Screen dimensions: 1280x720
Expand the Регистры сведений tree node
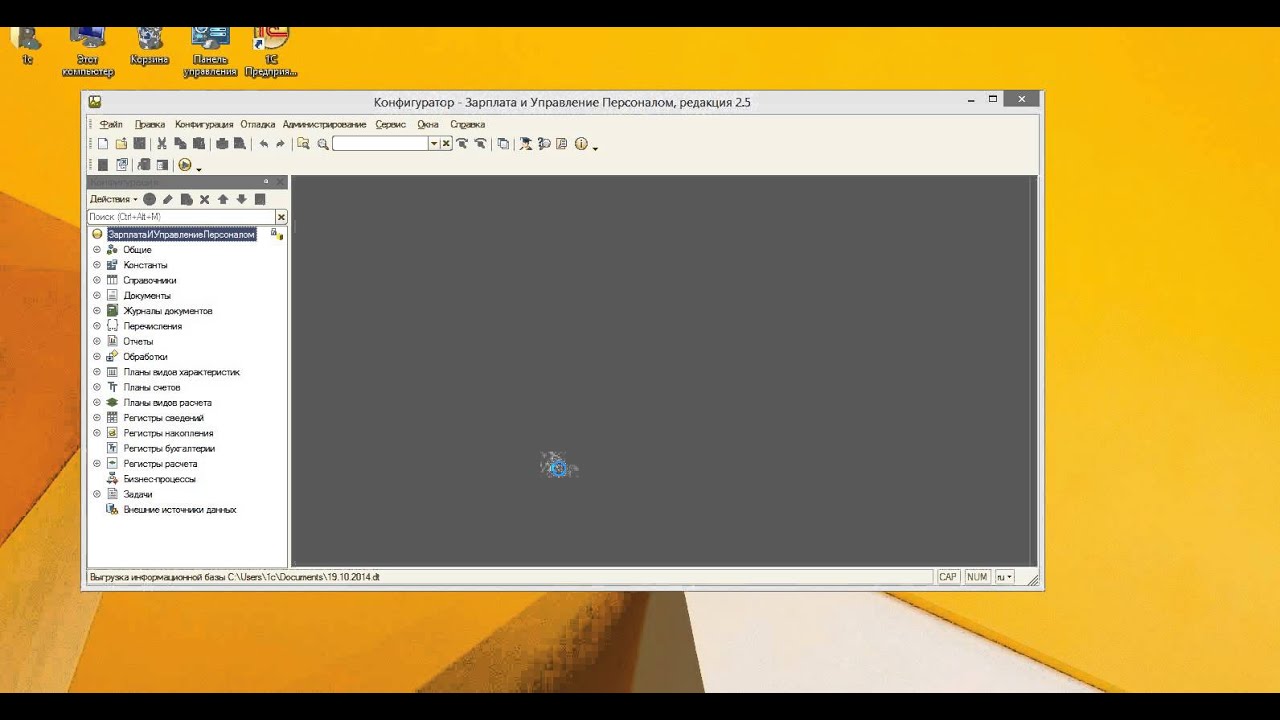click(x=97, y=418)
